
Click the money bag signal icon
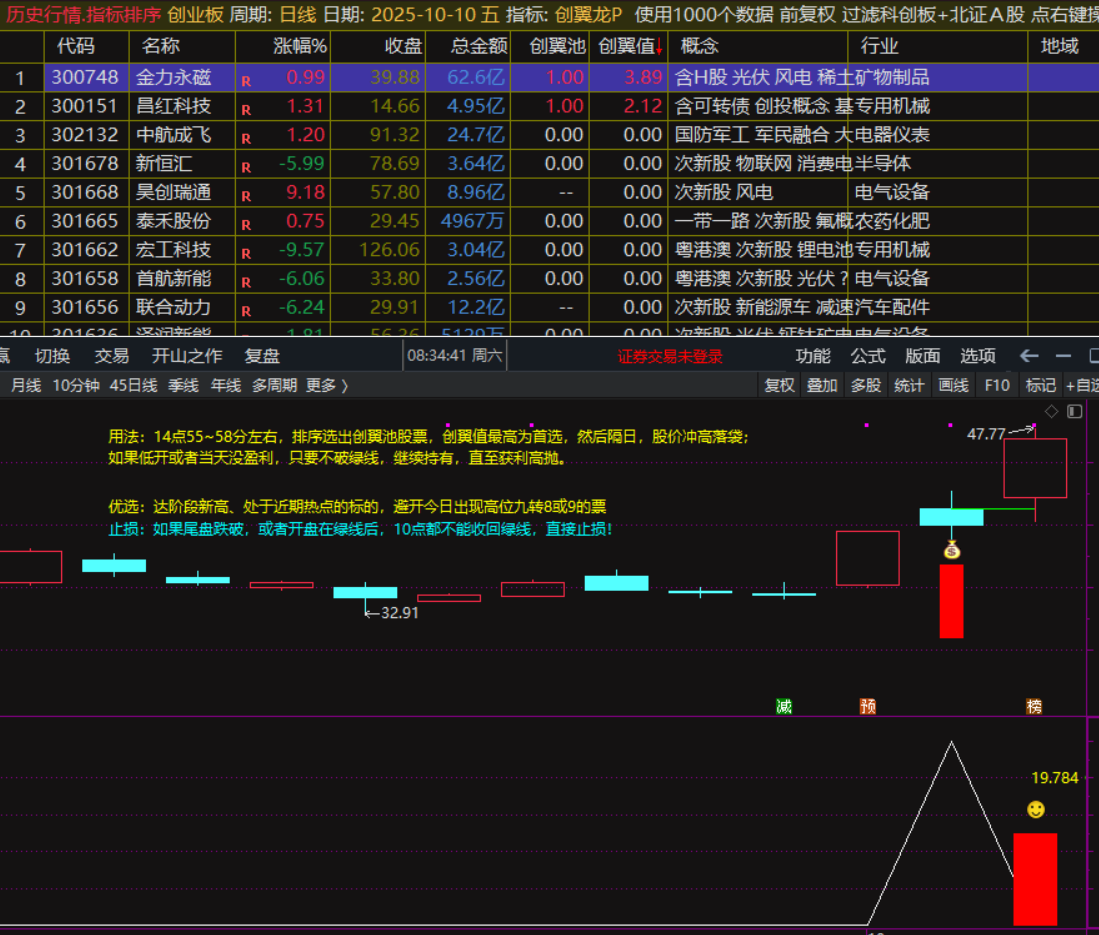952,550
